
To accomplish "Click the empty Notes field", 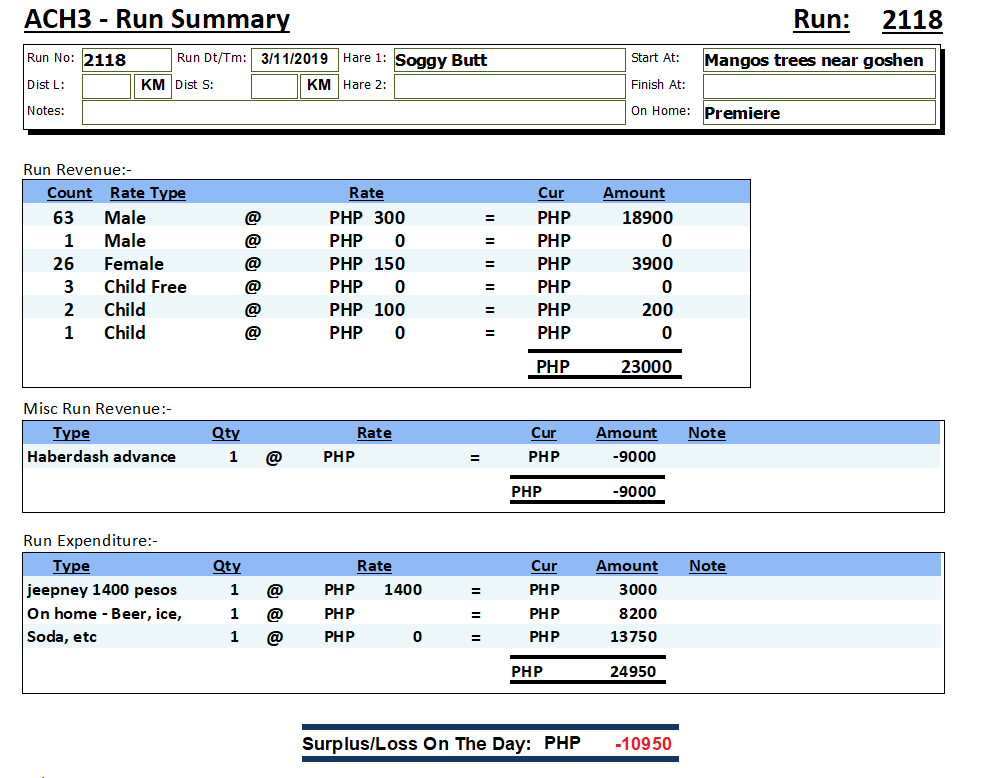I will (352, 112).
